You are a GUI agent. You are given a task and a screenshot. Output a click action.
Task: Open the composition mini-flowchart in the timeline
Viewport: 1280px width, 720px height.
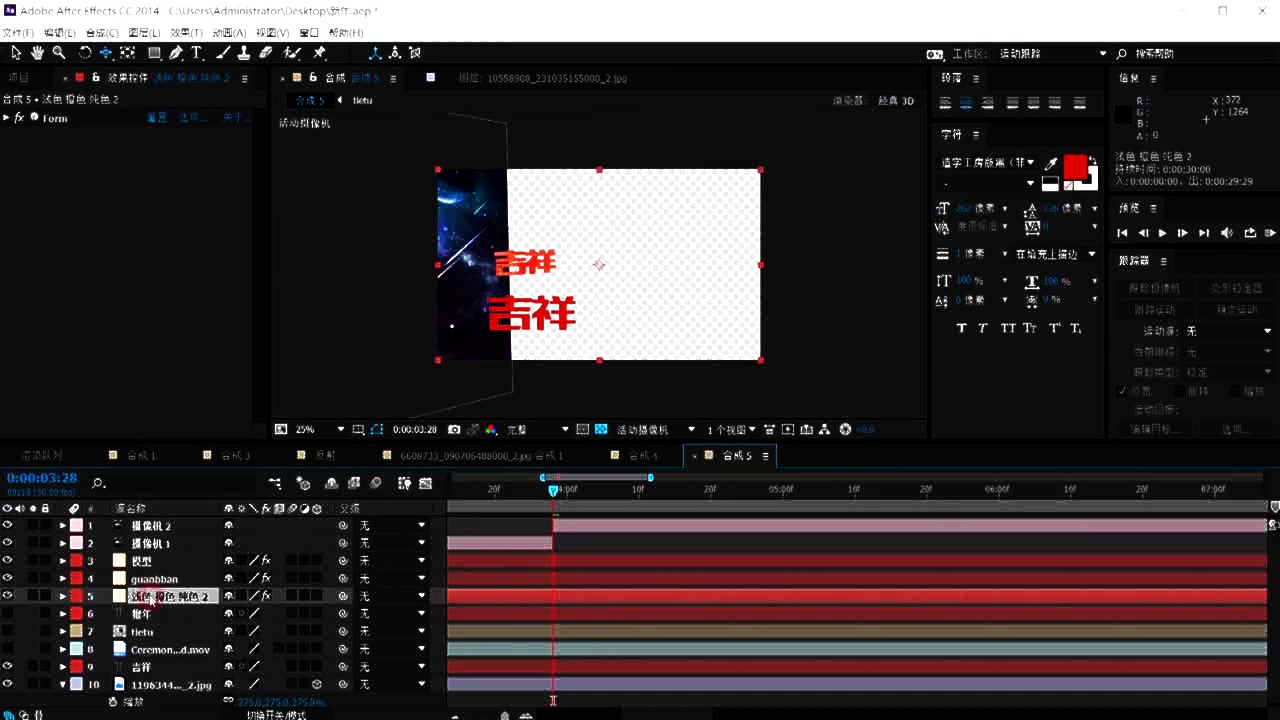click(275, 483)
